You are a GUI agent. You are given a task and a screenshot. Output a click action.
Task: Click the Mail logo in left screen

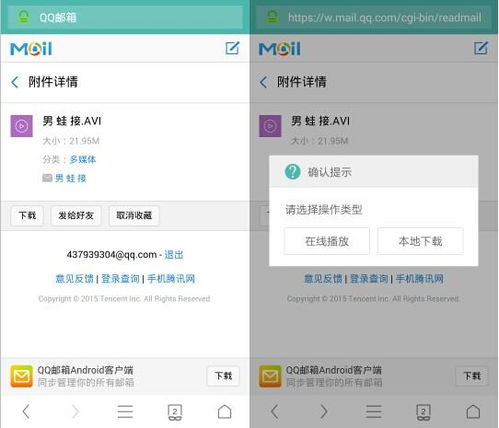[x=31, y=49]
